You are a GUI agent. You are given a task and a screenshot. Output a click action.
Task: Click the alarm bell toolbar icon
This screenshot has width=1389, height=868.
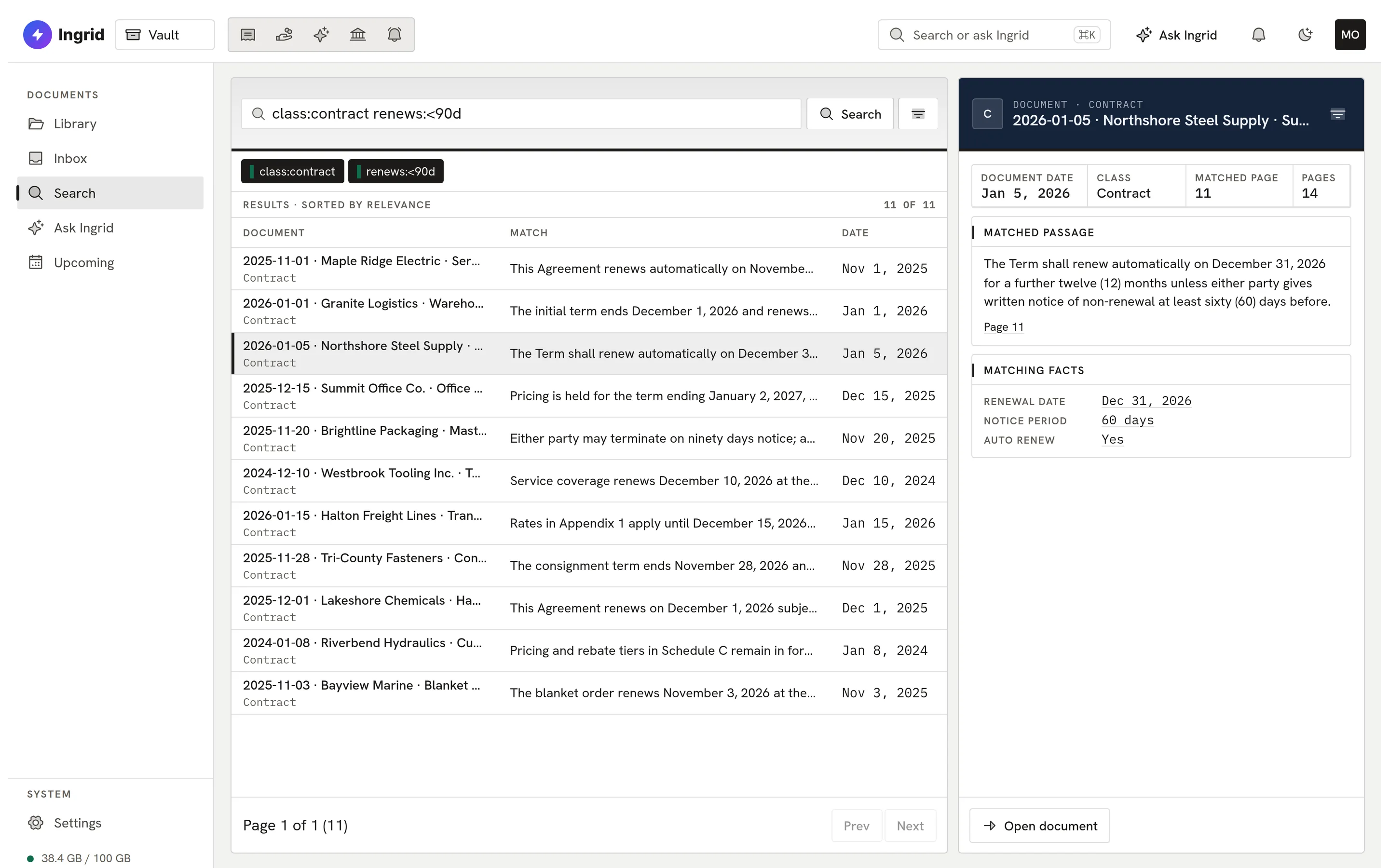pyautogui.click(x=395, y=35)
